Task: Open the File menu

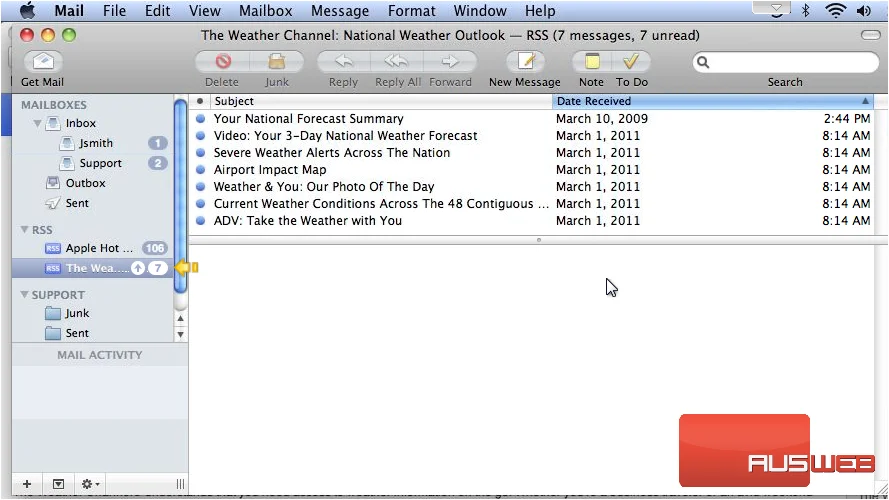Action: (115, 10)
